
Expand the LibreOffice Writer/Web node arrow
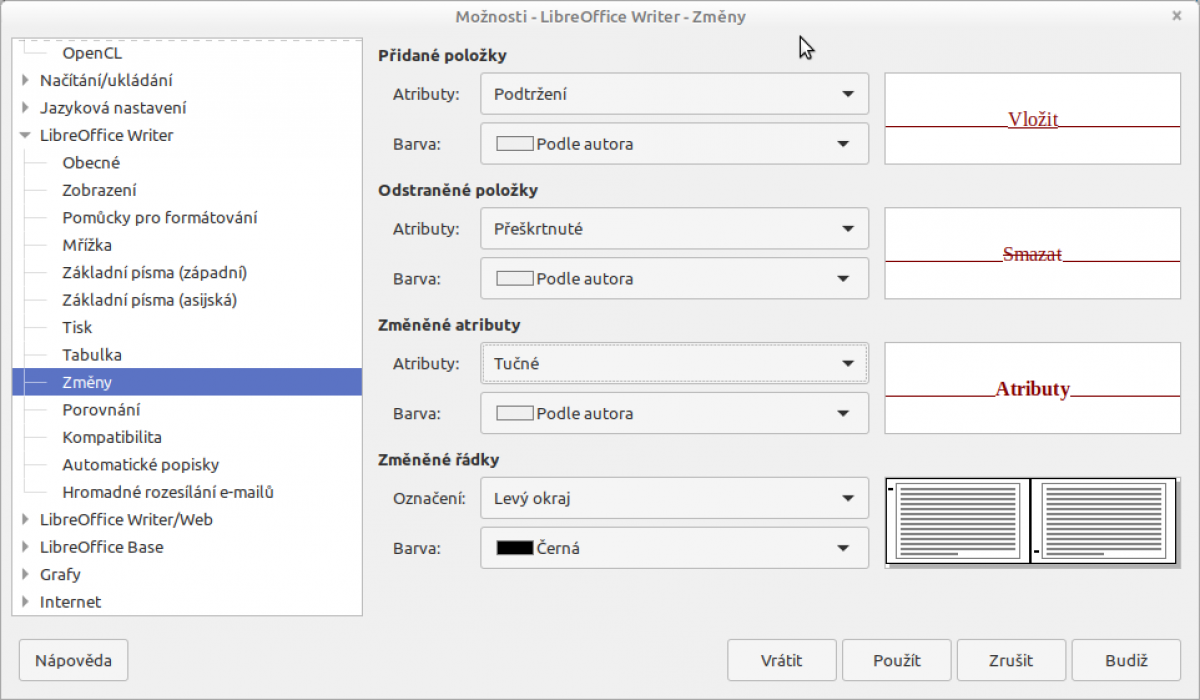pyautogui.click(x=26, y=520)
